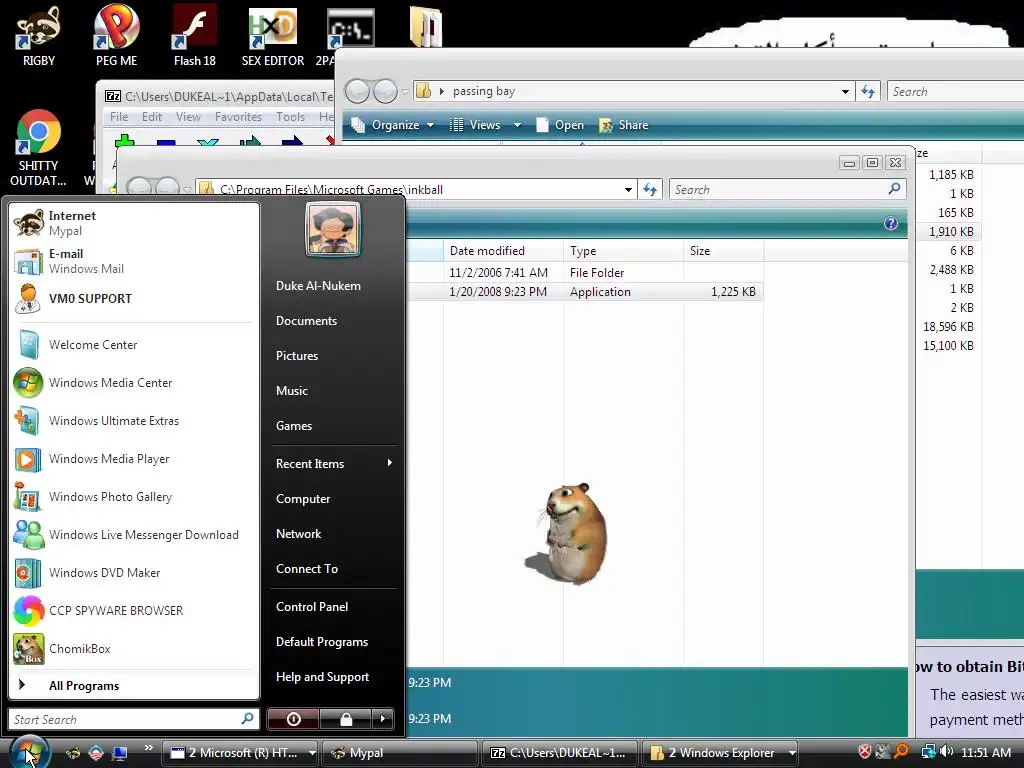Open Control Panel

(x=312, y=607)
